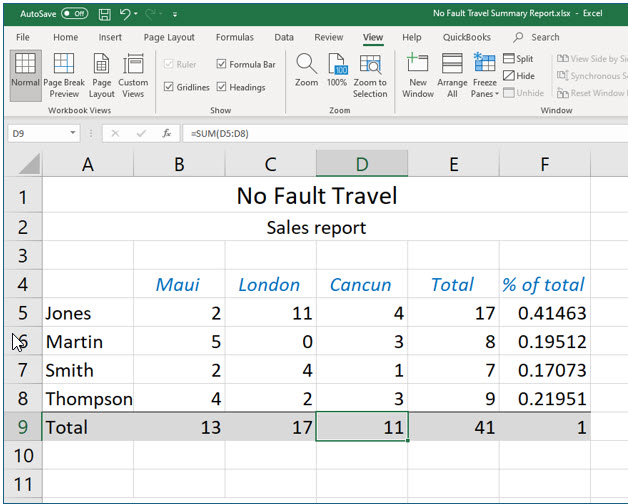Open the QuickBooks tab
Viewport: 628px width, 504px height.
tap(467, 37)
